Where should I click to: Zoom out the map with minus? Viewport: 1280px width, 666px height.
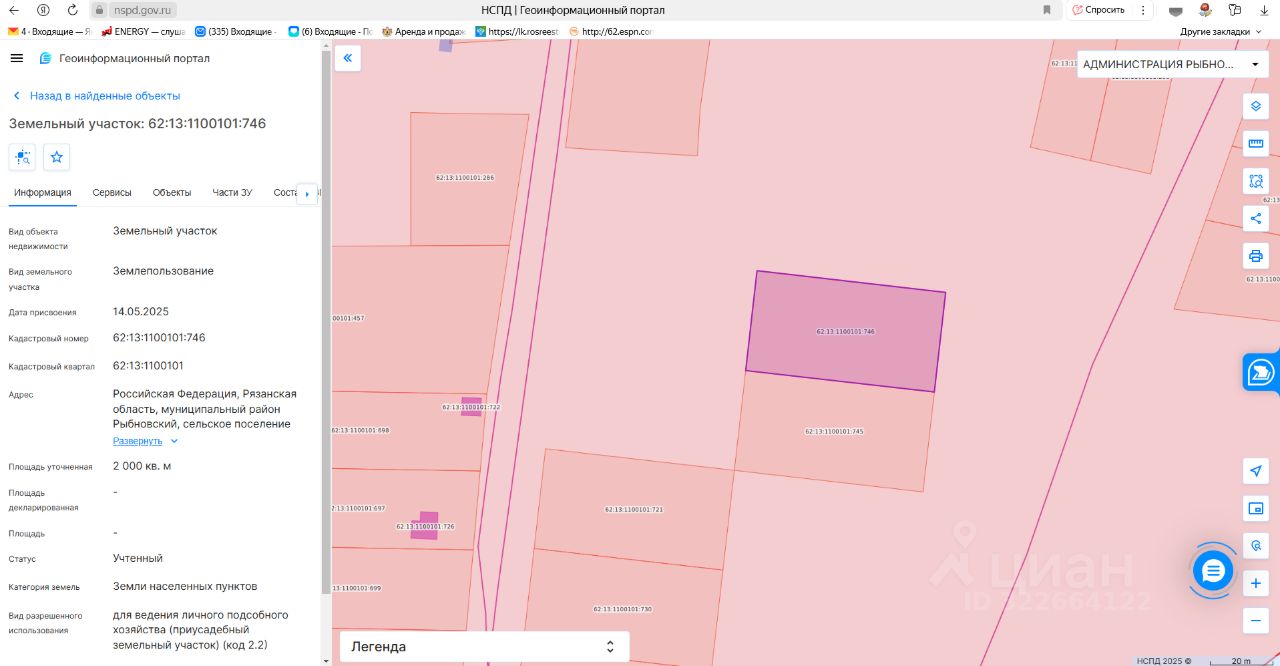[1256, 621]
